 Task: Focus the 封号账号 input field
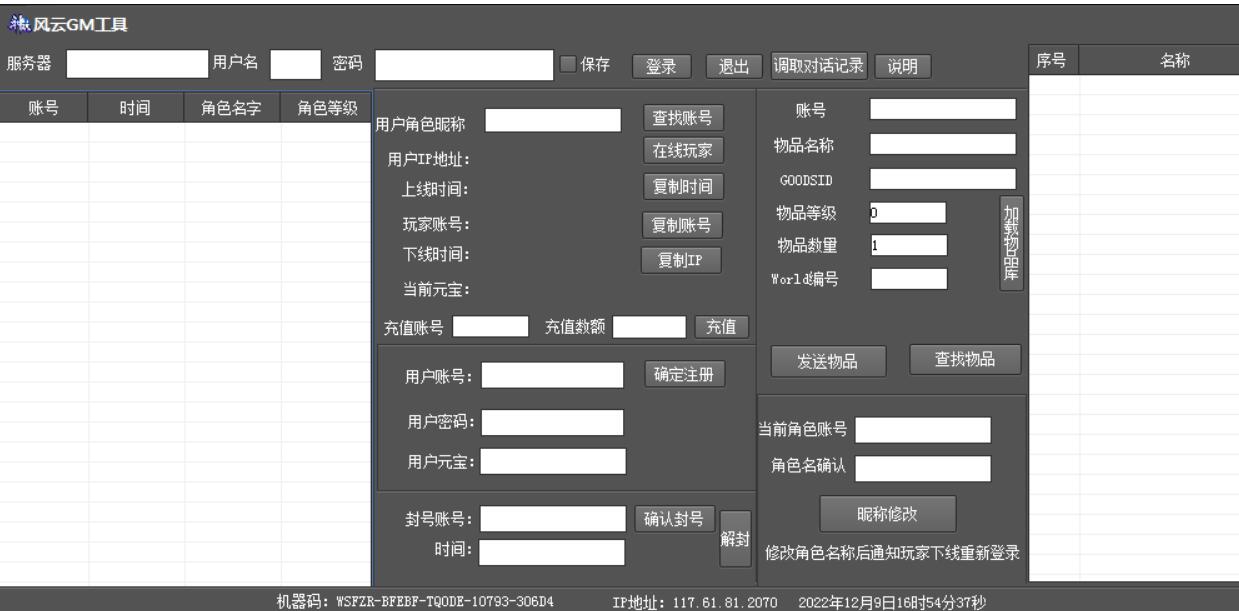coord(553,518)
